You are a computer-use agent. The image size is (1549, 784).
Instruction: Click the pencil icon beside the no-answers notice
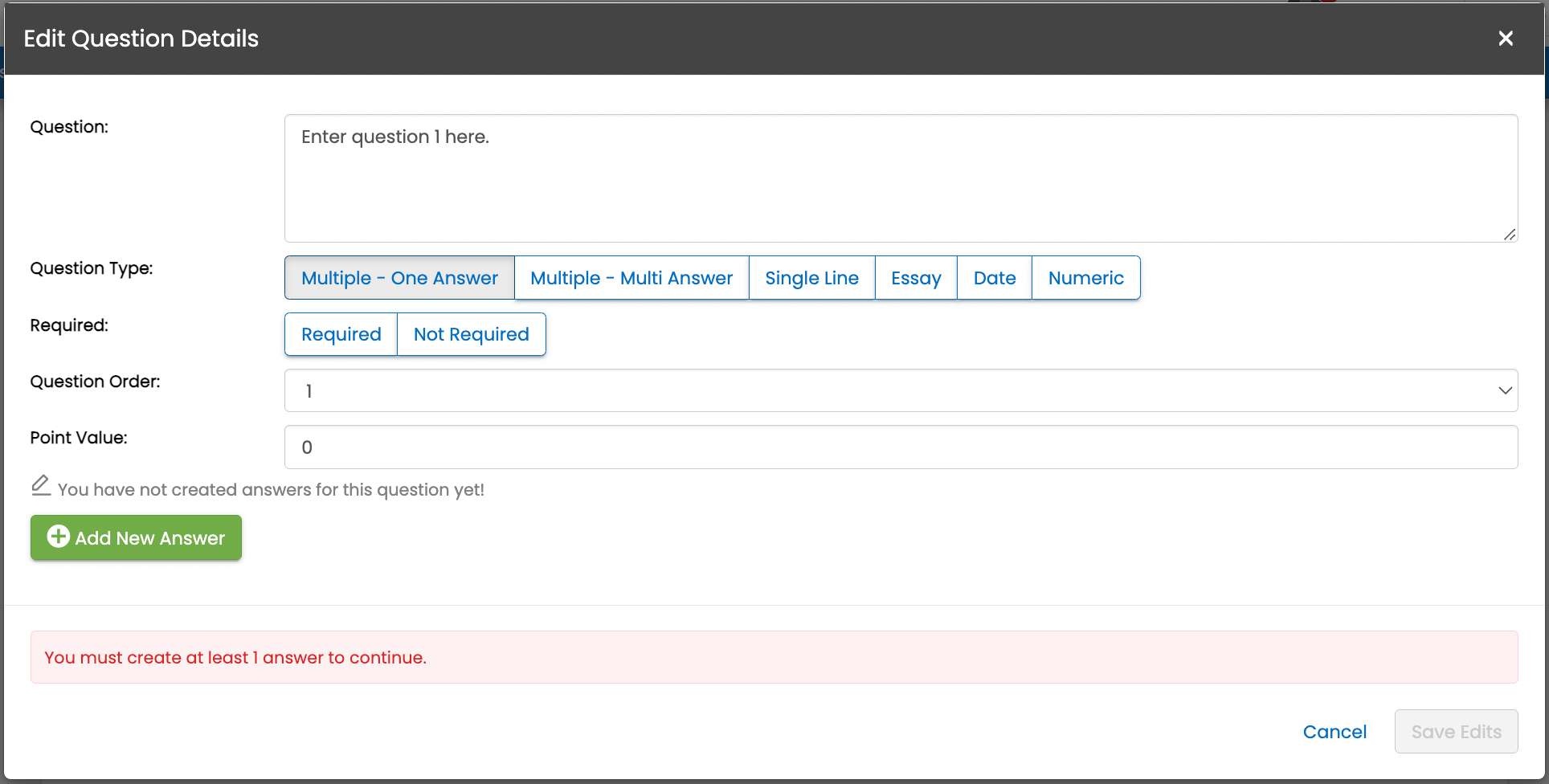click(41, 485)
